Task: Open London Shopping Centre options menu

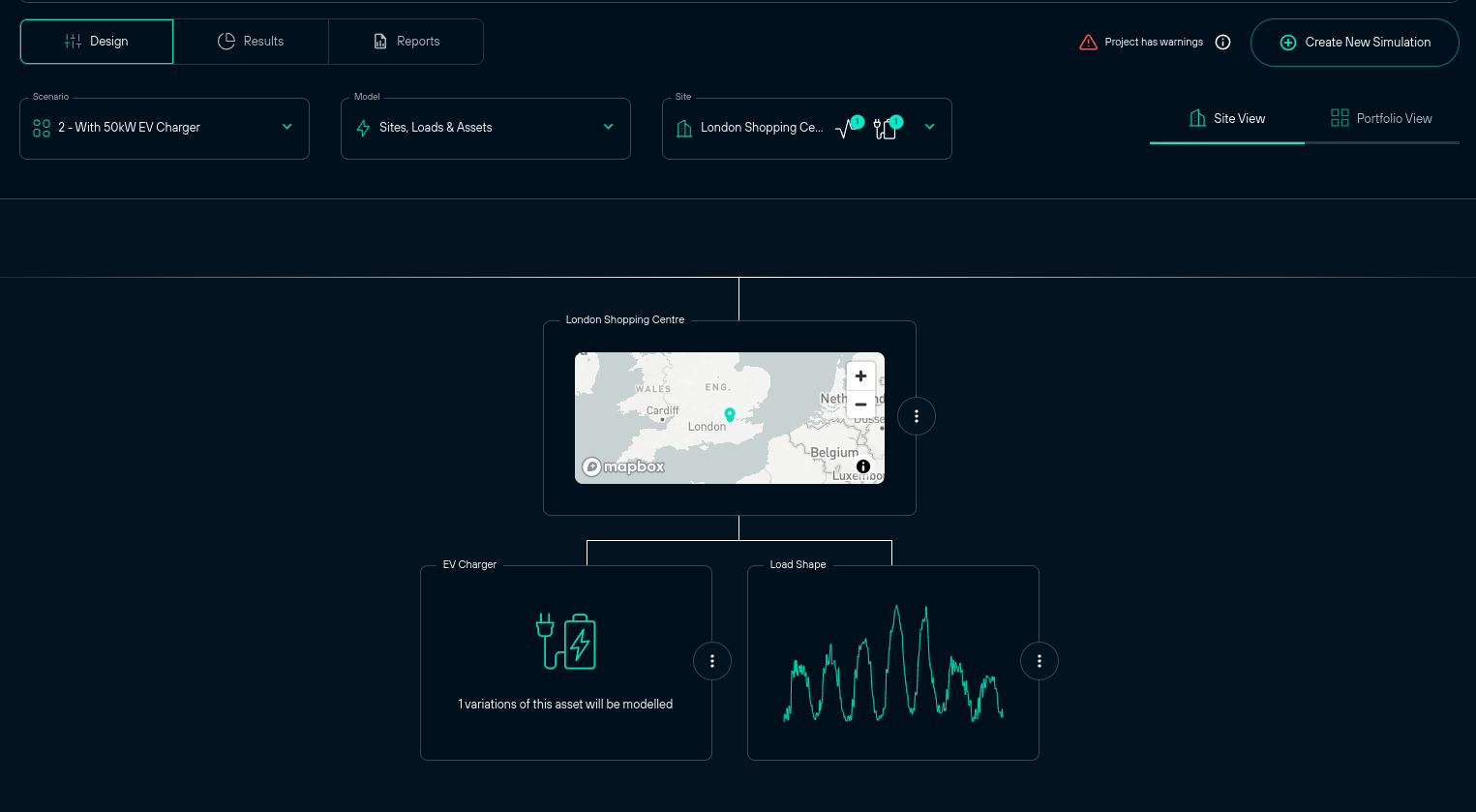Action: pyautogui.click(x=917, y=416)
